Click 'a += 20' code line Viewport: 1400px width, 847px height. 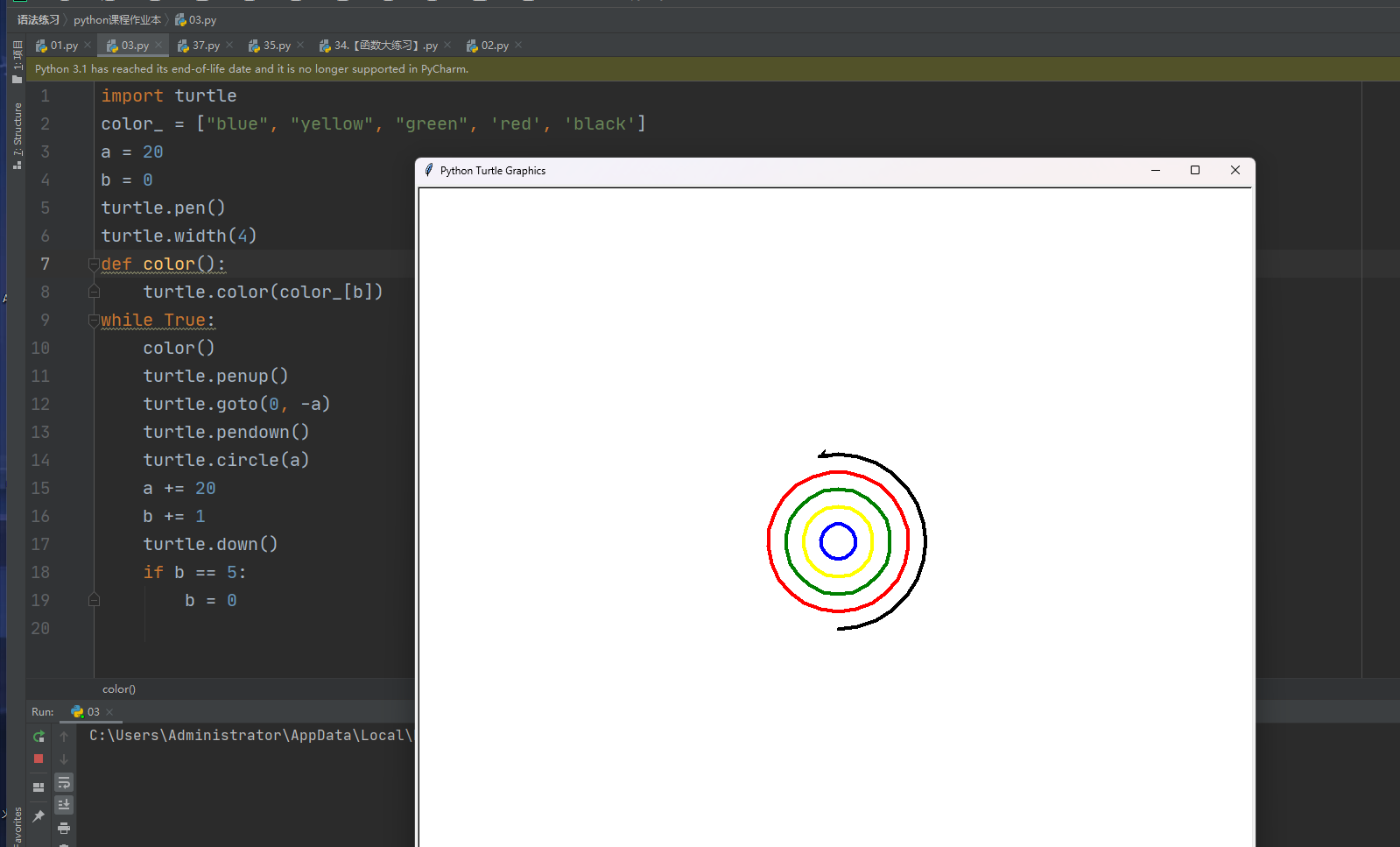[179, 488]
